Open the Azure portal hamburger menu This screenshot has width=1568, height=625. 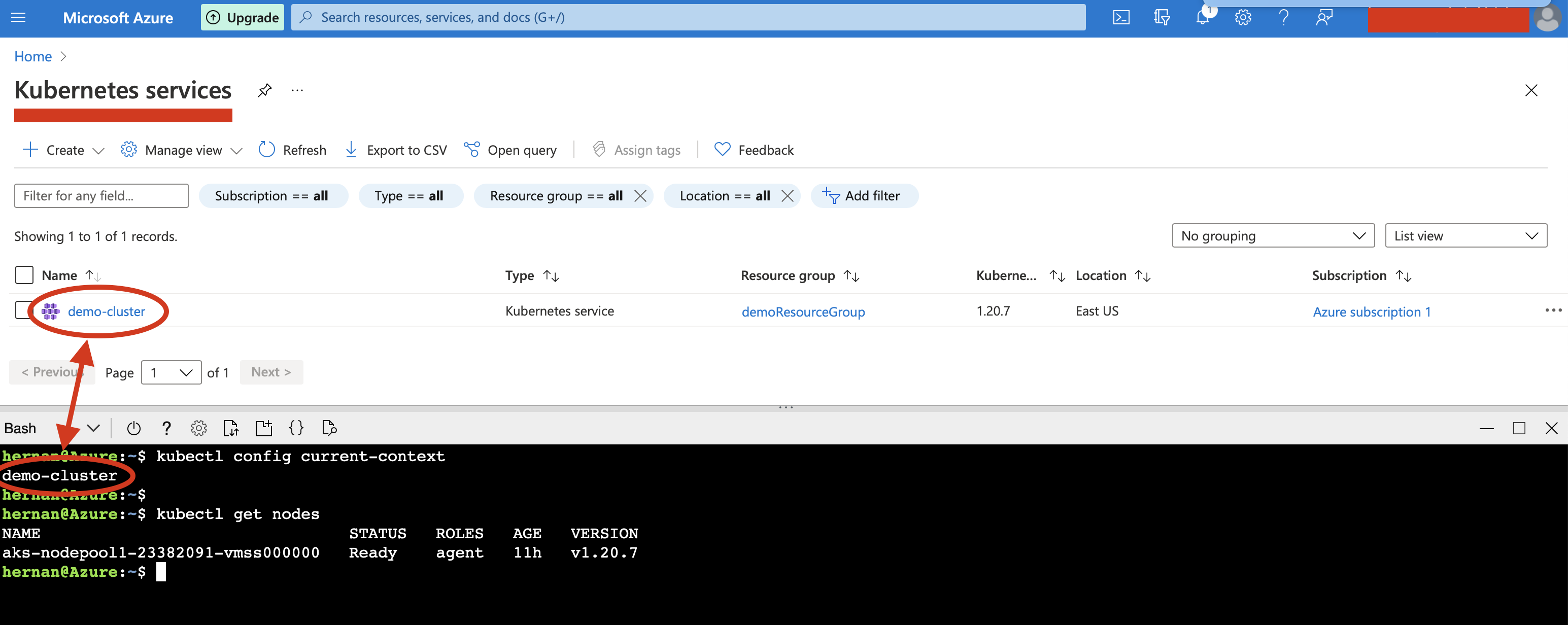coord(19,18)
